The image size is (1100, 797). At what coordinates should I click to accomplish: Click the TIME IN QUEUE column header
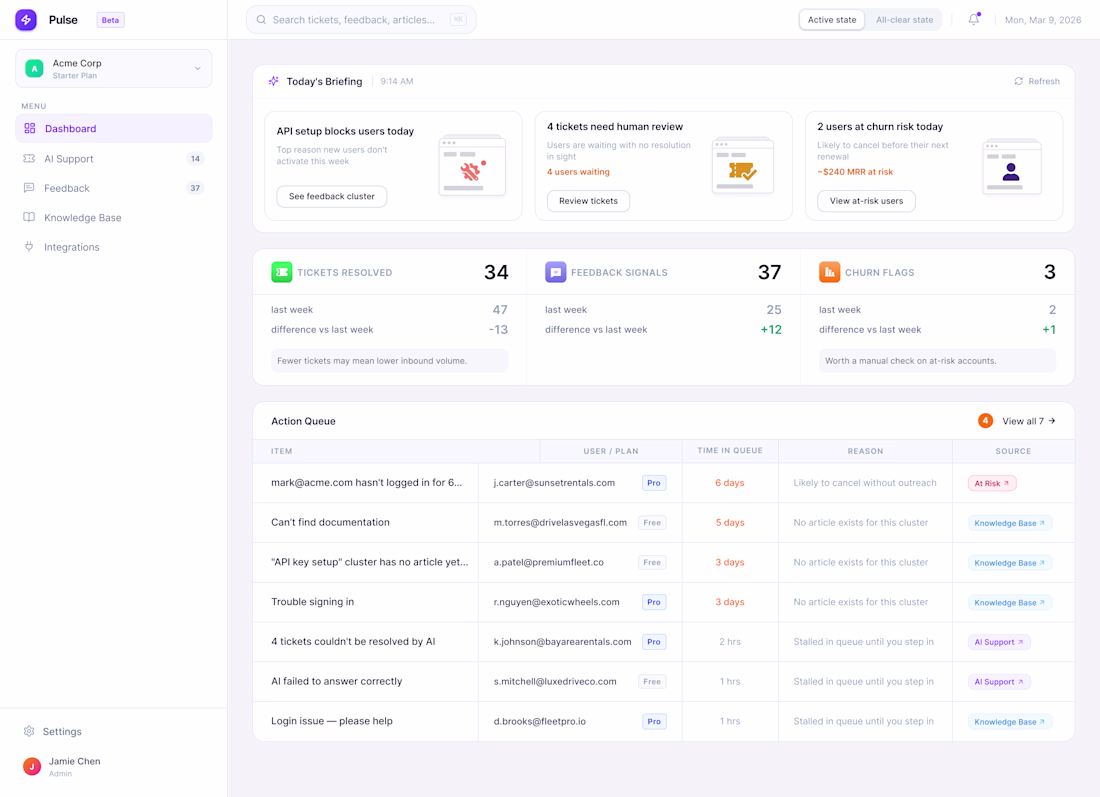pos(730,451)
